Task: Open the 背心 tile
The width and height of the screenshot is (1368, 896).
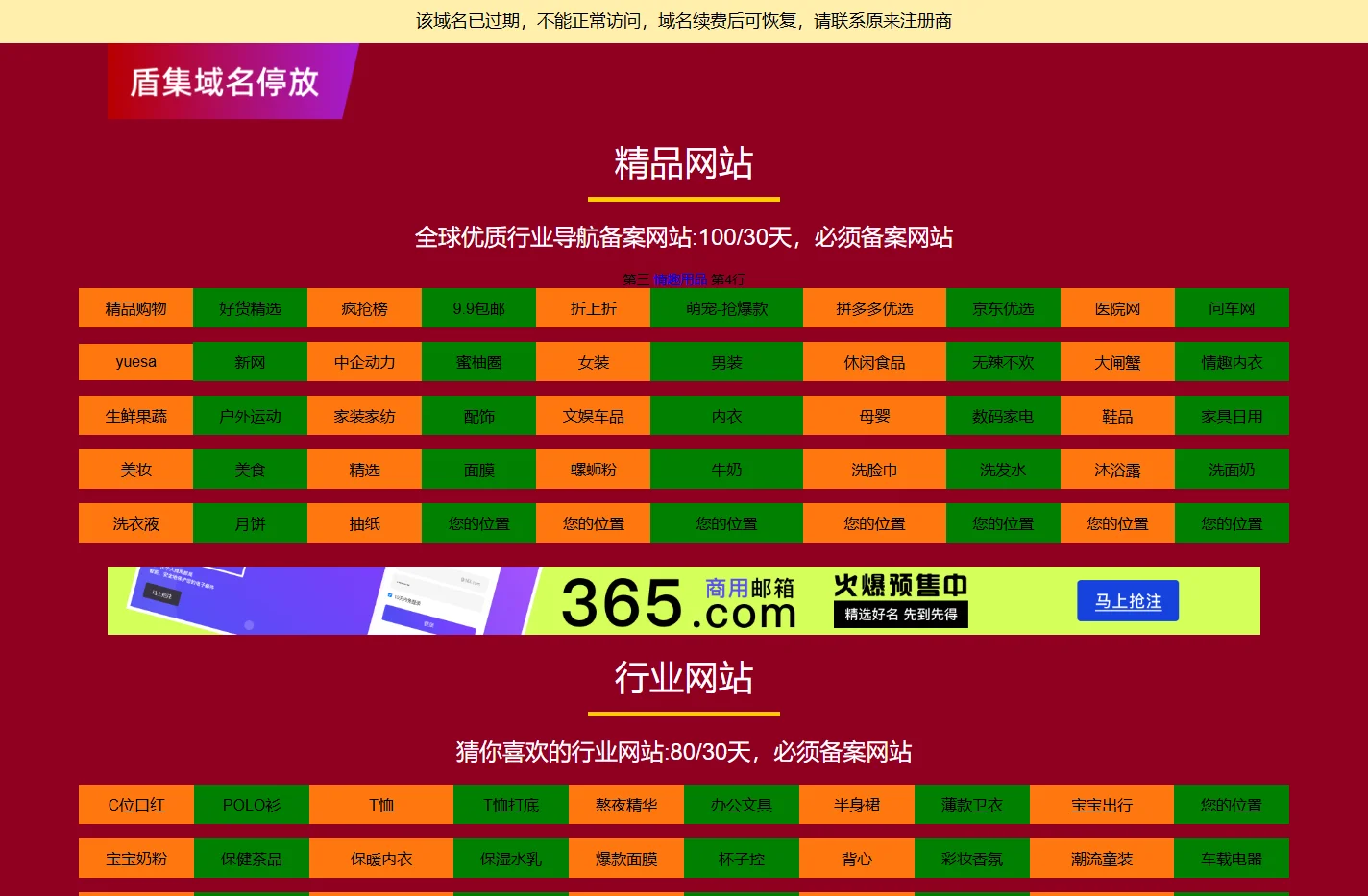Action: [x=857, y=859]
